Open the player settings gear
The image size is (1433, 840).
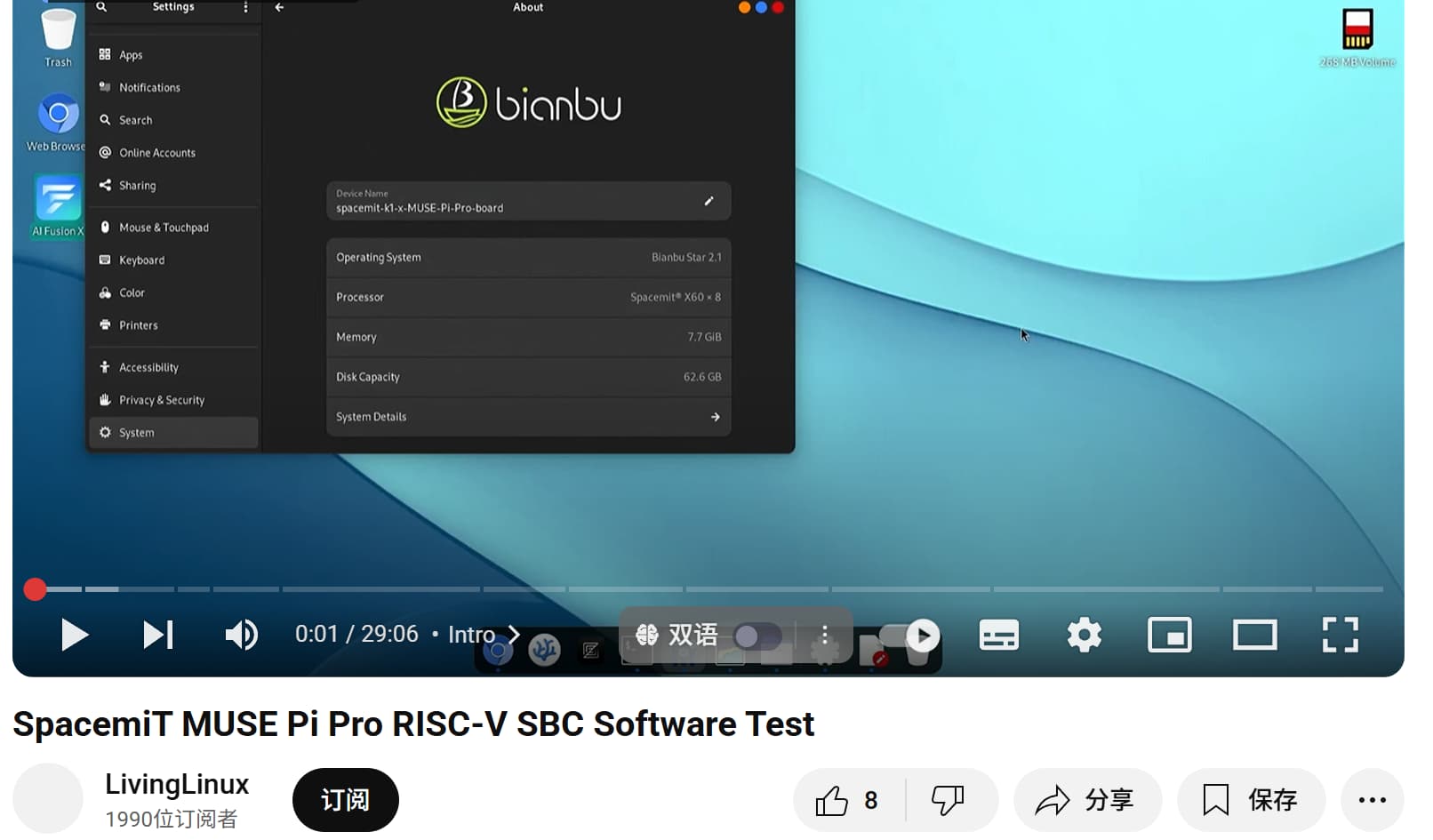point(1084,635)
